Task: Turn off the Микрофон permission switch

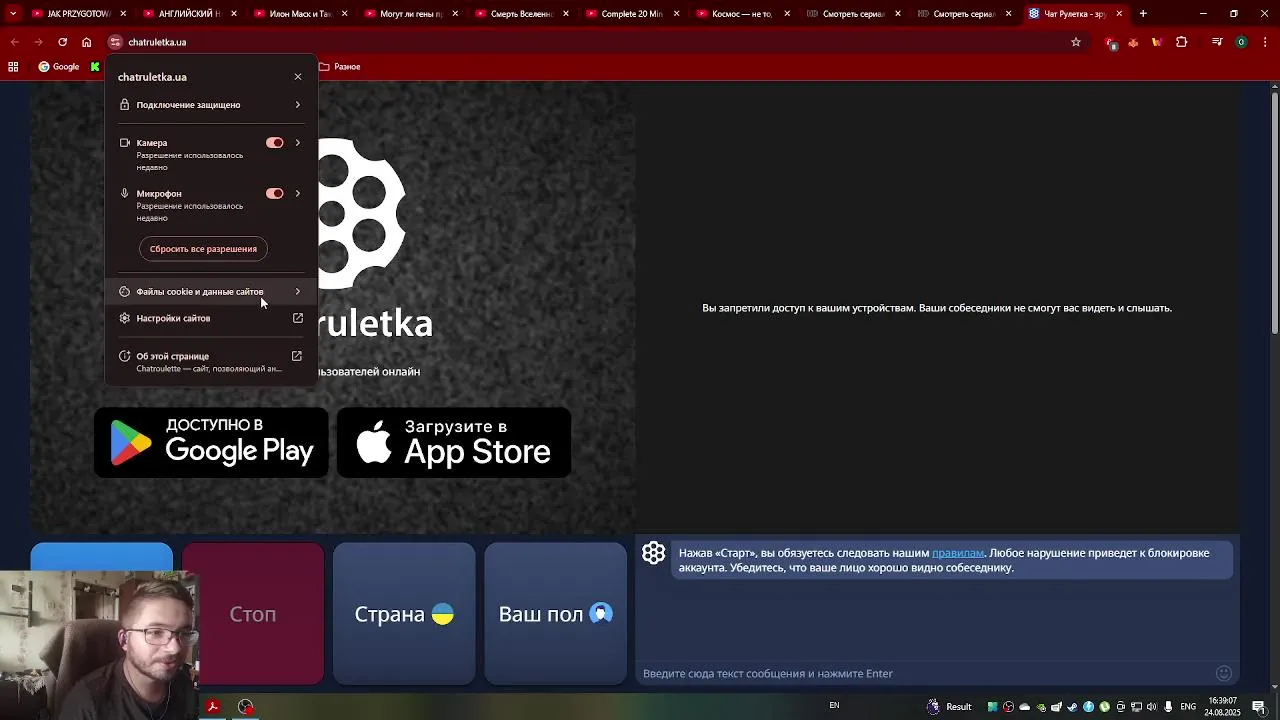Action: coord(274,194)
